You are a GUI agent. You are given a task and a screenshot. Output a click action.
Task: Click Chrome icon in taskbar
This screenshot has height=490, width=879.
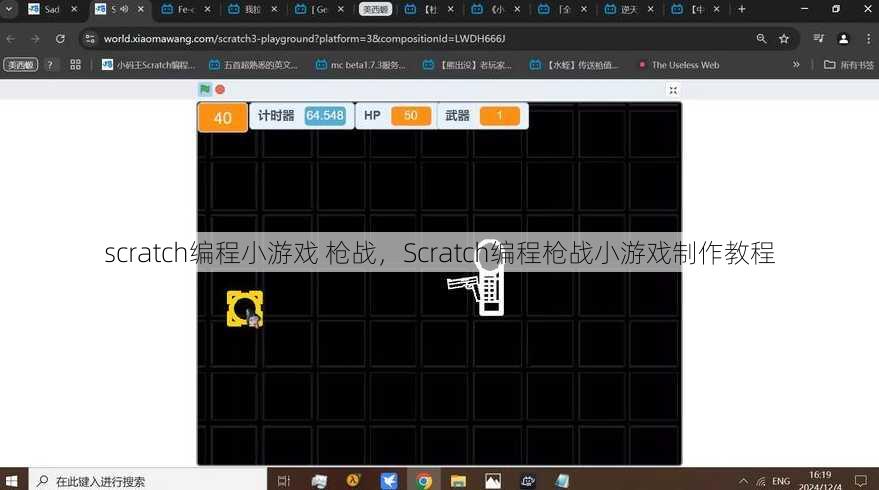point(424,481)
